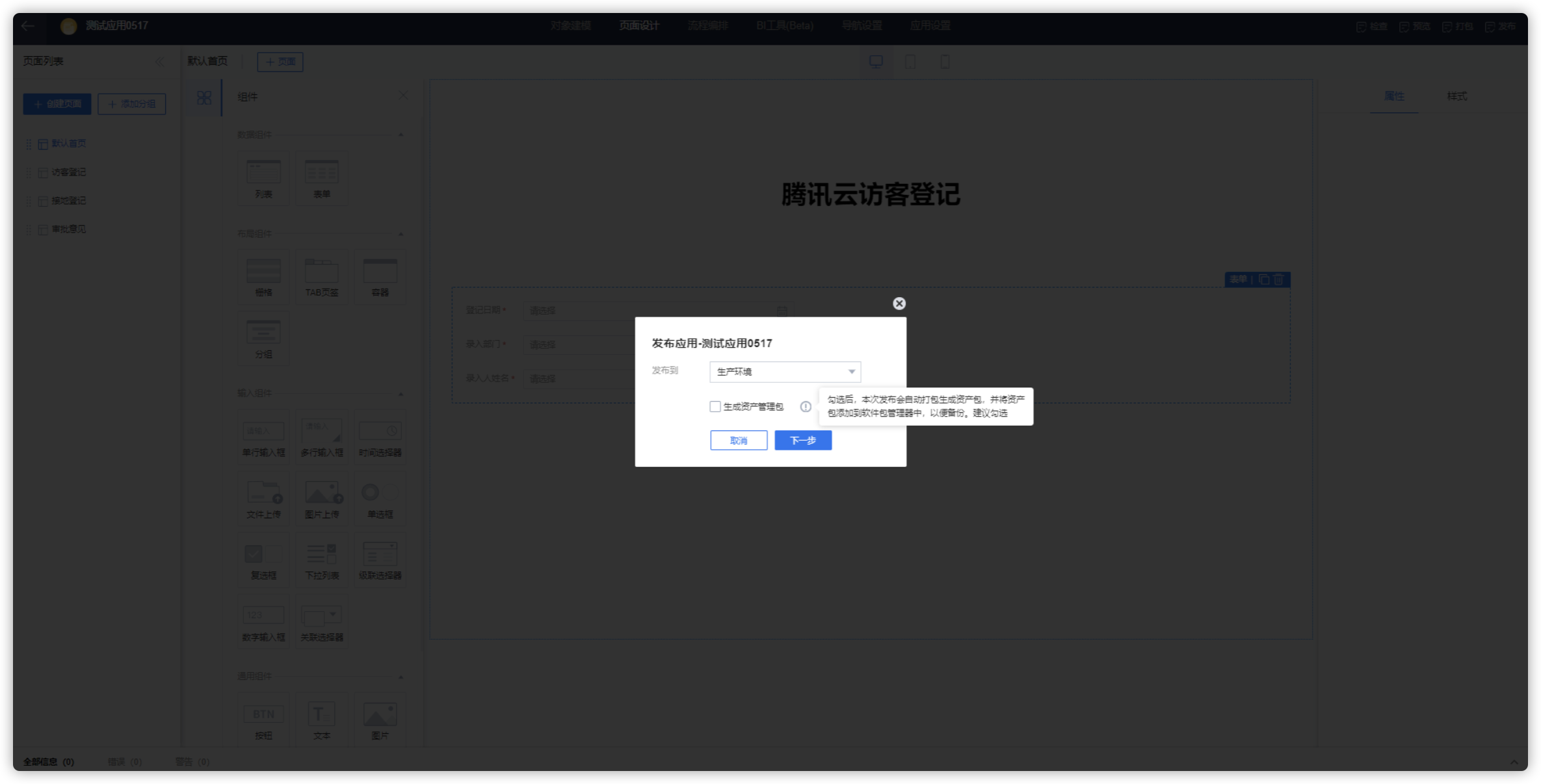
Task: Pick the 关联选择器 component
Action: click(x=322, y=621)
